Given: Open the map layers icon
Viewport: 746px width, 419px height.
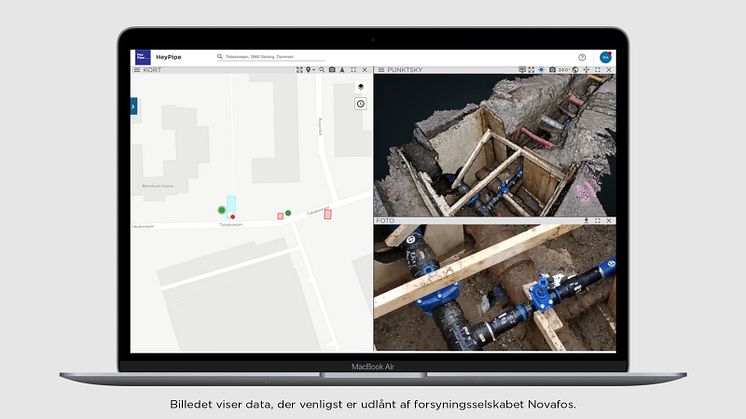Looking at the screenshot, I should (360, 88).
